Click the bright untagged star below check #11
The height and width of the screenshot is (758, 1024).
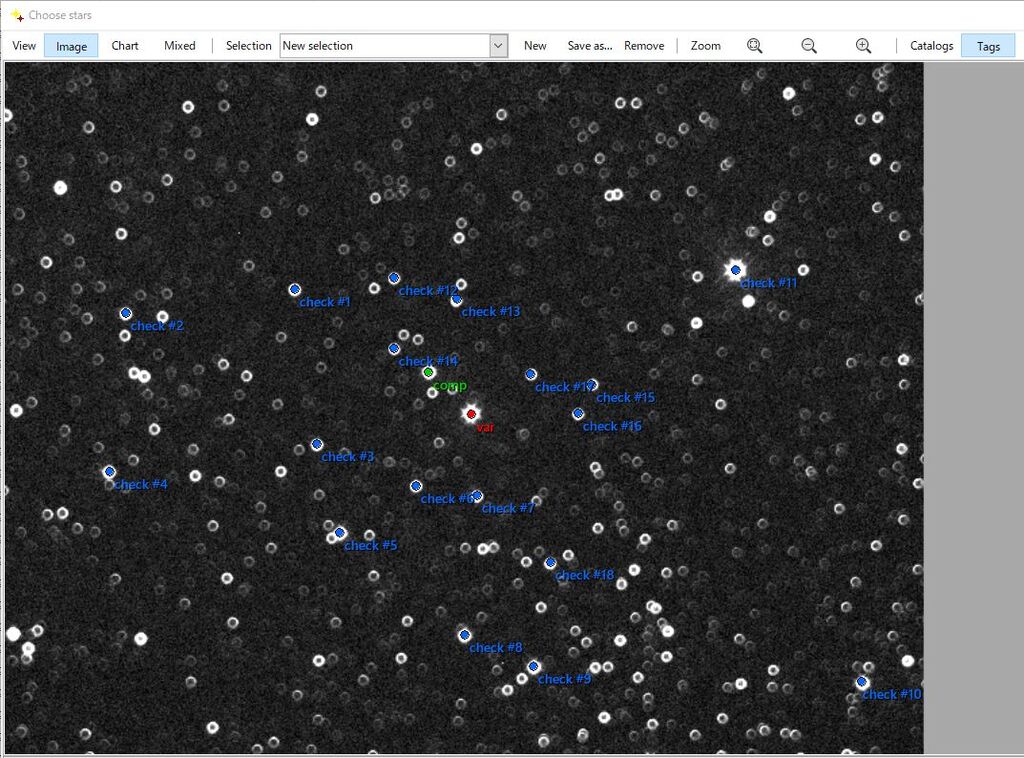click(x=748, y=301)
